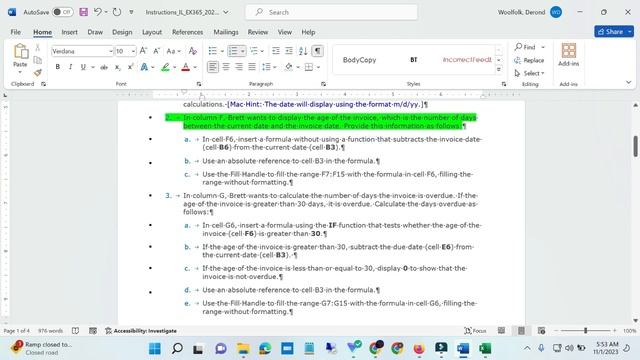Screen dimensions: 640x360
Task: Activate Format Painter brush
Action: [x=38, y=73]
